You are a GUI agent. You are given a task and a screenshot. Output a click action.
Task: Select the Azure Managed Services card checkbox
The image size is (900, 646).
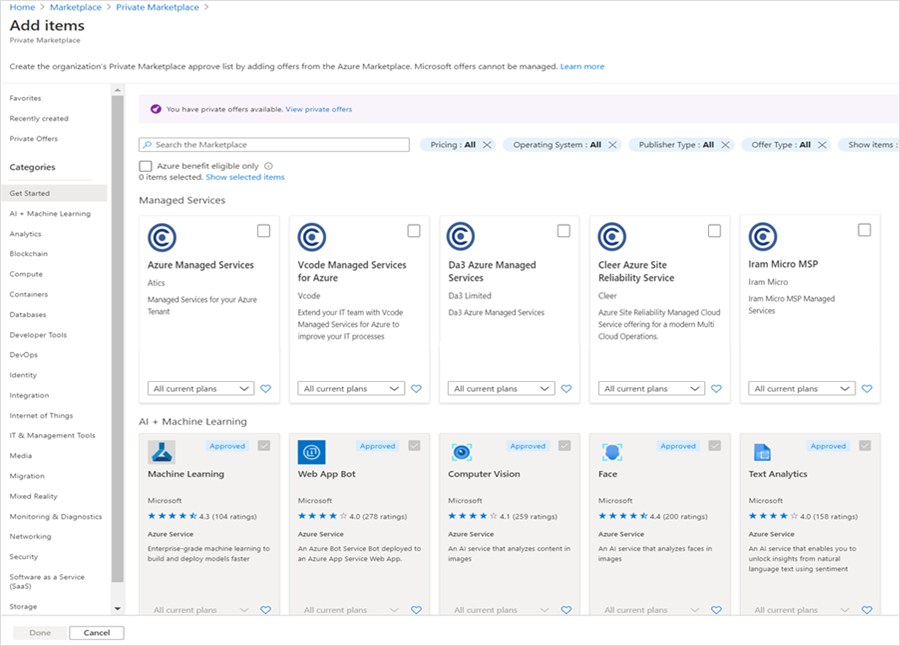click(265, 230)
